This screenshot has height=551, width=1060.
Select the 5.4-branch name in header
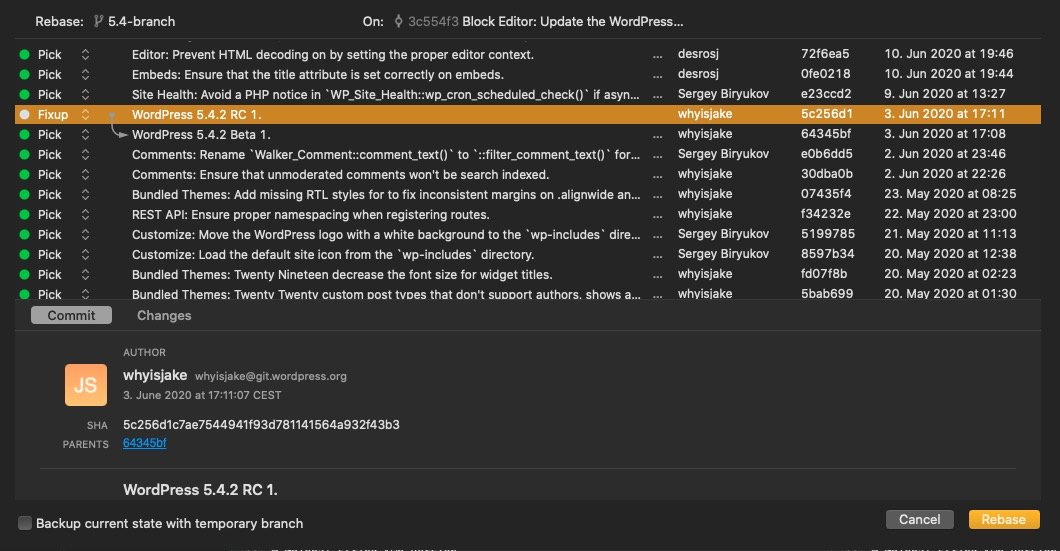pos(141,22)
